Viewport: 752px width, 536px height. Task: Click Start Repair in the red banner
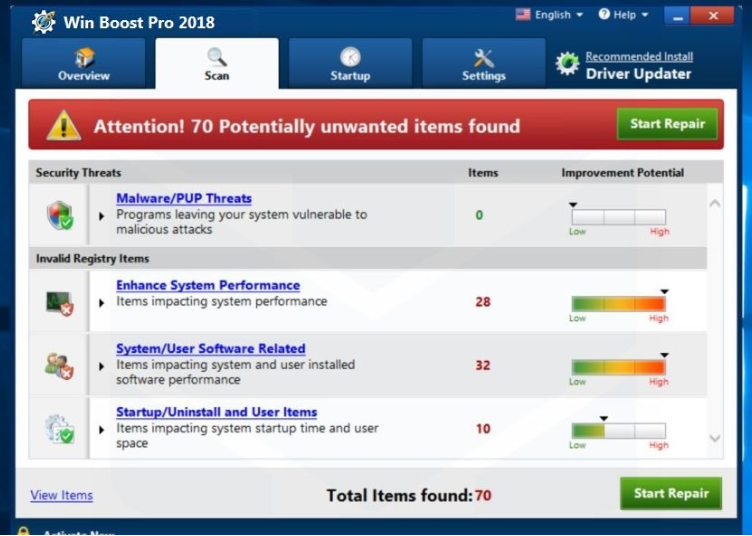pos(667,124)
